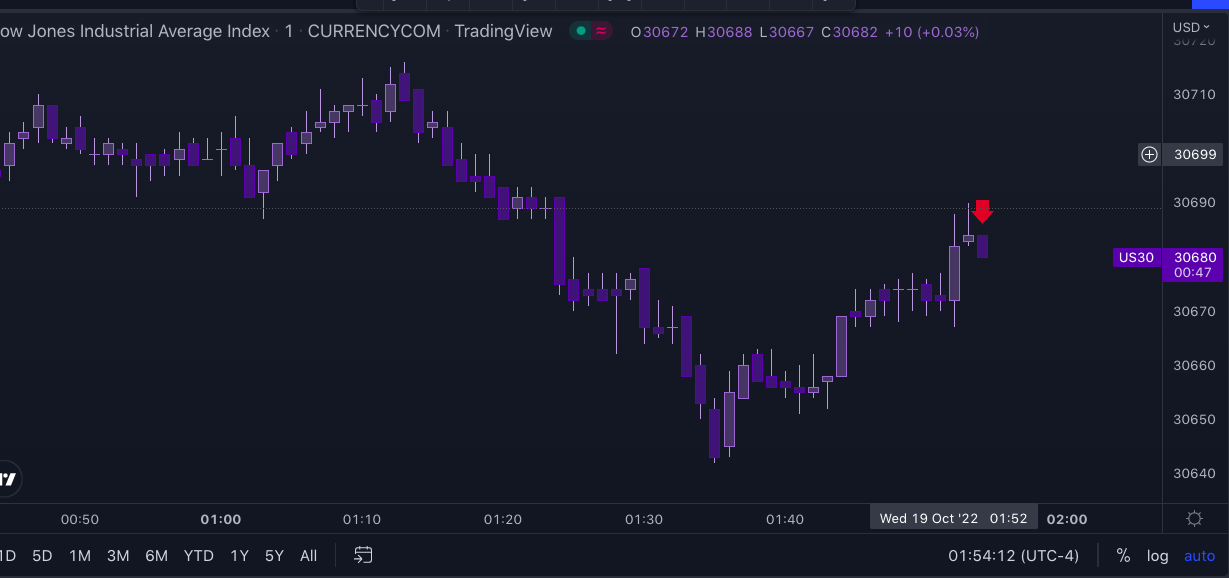Select the YTD range tab

click(x=198, y=555)
